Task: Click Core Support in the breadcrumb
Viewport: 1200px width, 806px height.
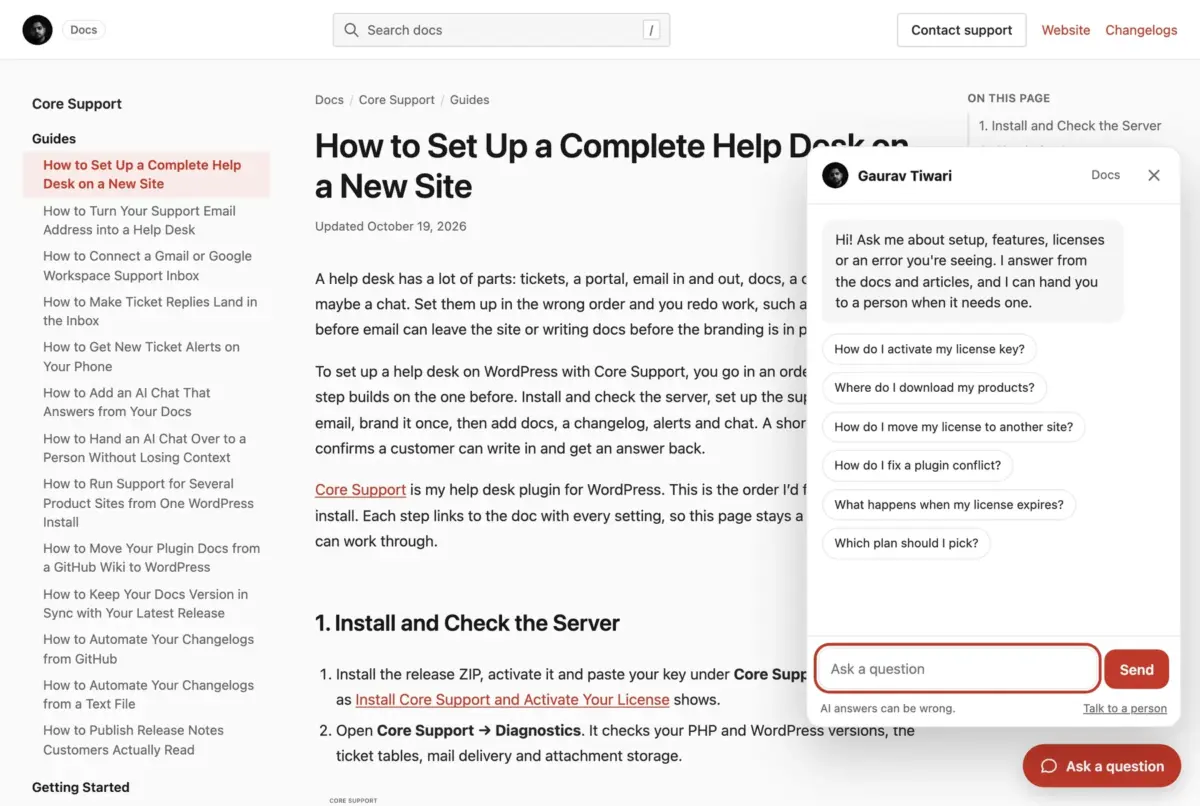Action: (397, 100)
